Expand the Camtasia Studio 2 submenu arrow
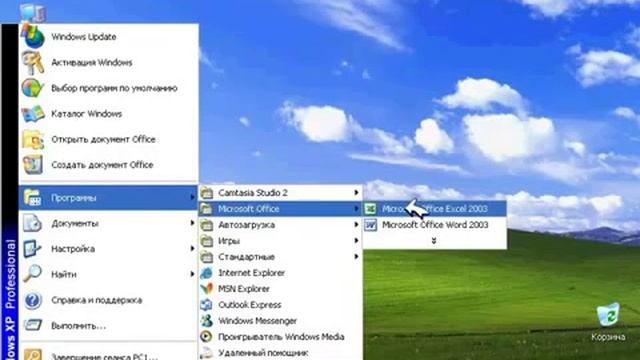This screenshot has width=640, height=360. point(356,192)
